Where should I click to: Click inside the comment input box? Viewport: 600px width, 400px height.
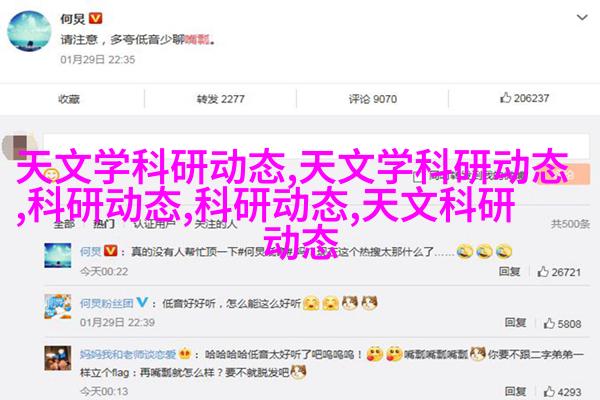point(316,146)
